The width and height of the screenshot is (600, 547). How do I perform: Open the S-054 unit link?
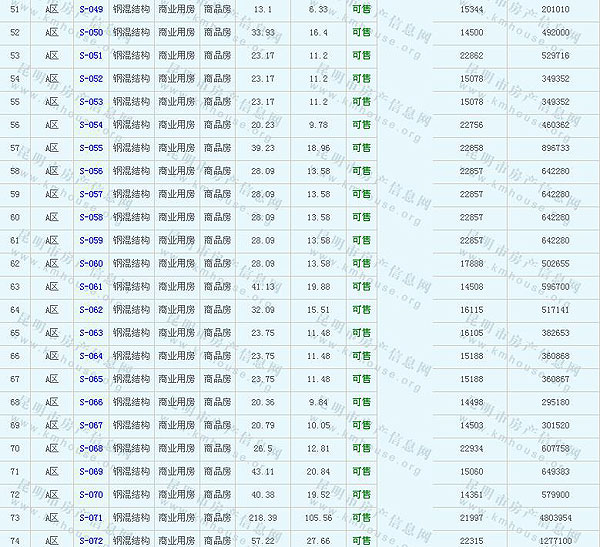pos(90,125)
